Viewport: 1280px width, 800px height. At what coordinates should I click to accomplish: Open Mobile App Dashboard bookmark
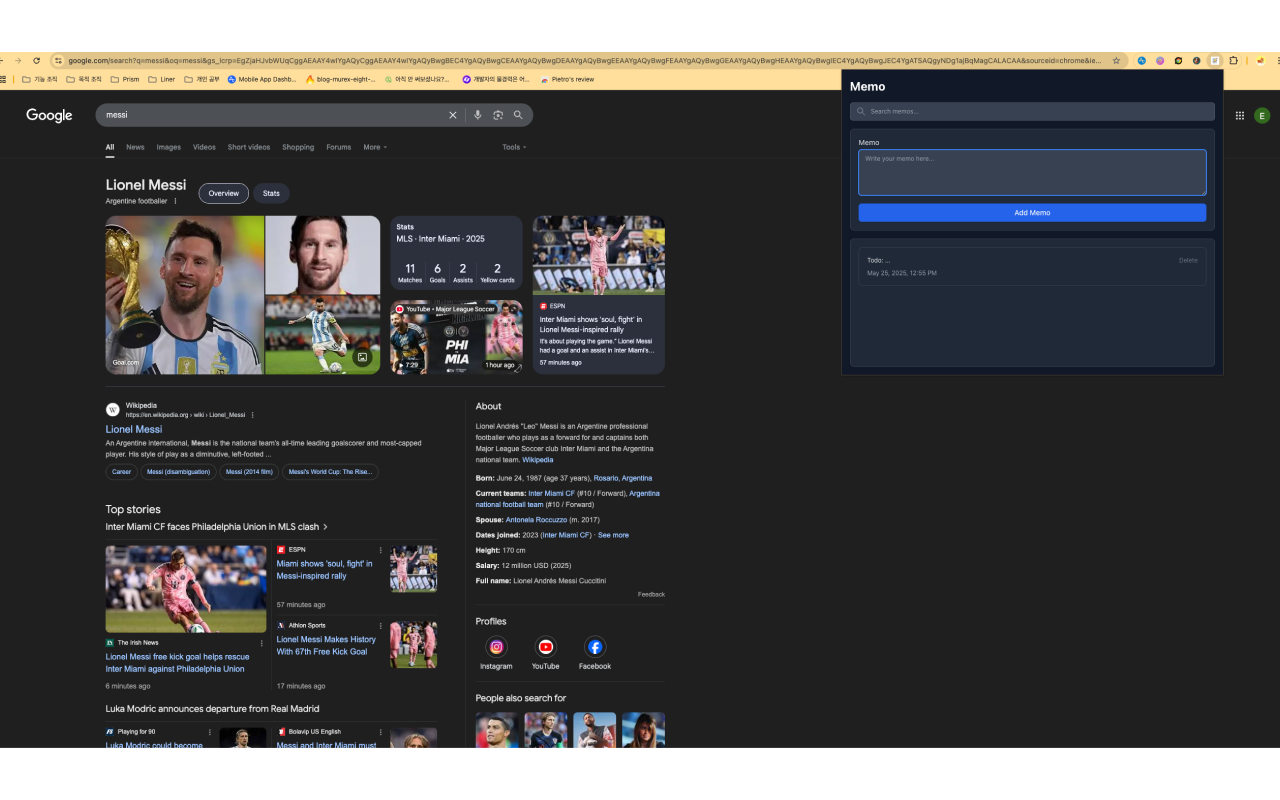tap(262, 79)
